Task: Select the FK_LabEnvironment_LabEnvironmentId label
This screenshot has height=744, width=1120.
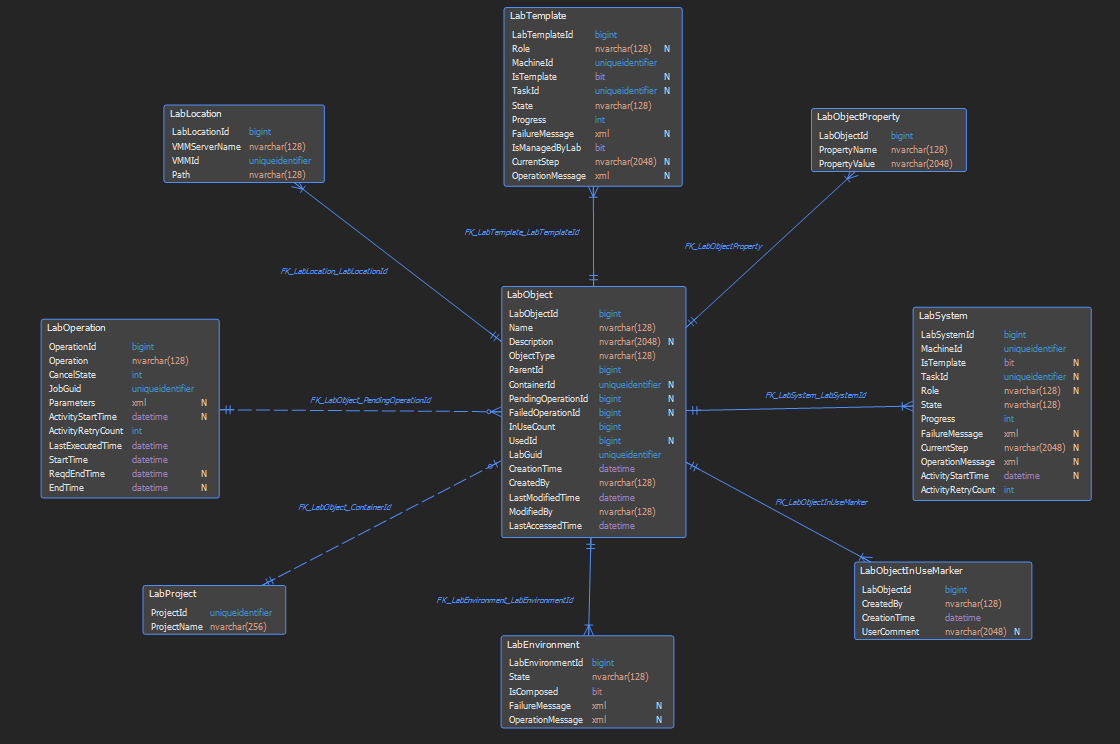Action: point(504,600)
